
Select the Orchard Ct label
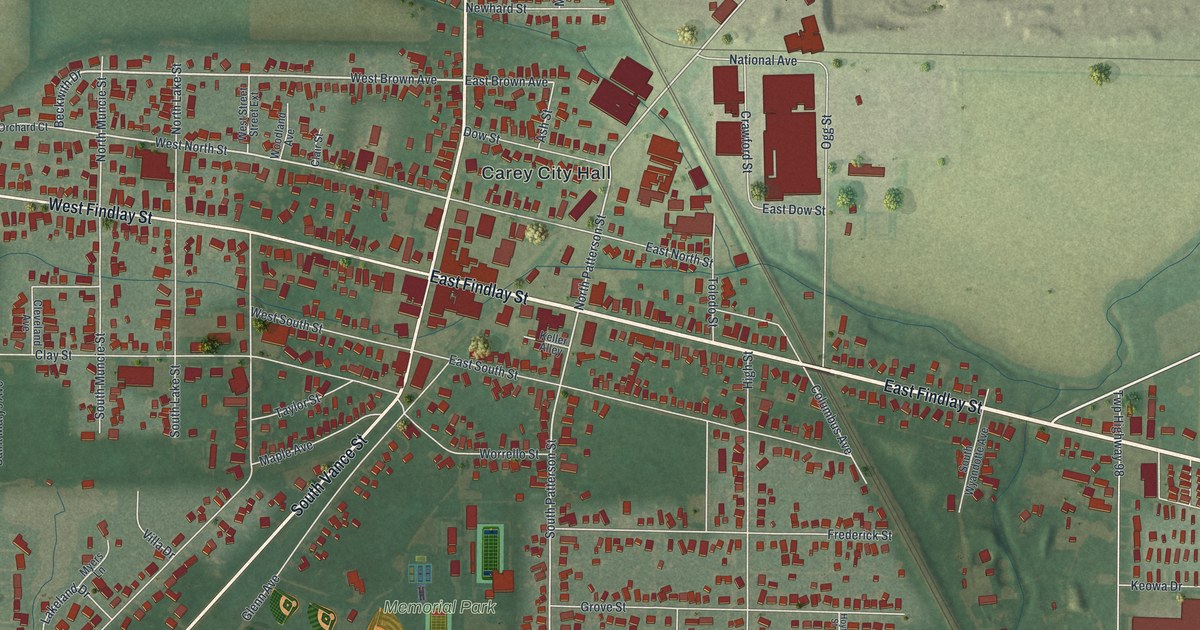[24, 128]
